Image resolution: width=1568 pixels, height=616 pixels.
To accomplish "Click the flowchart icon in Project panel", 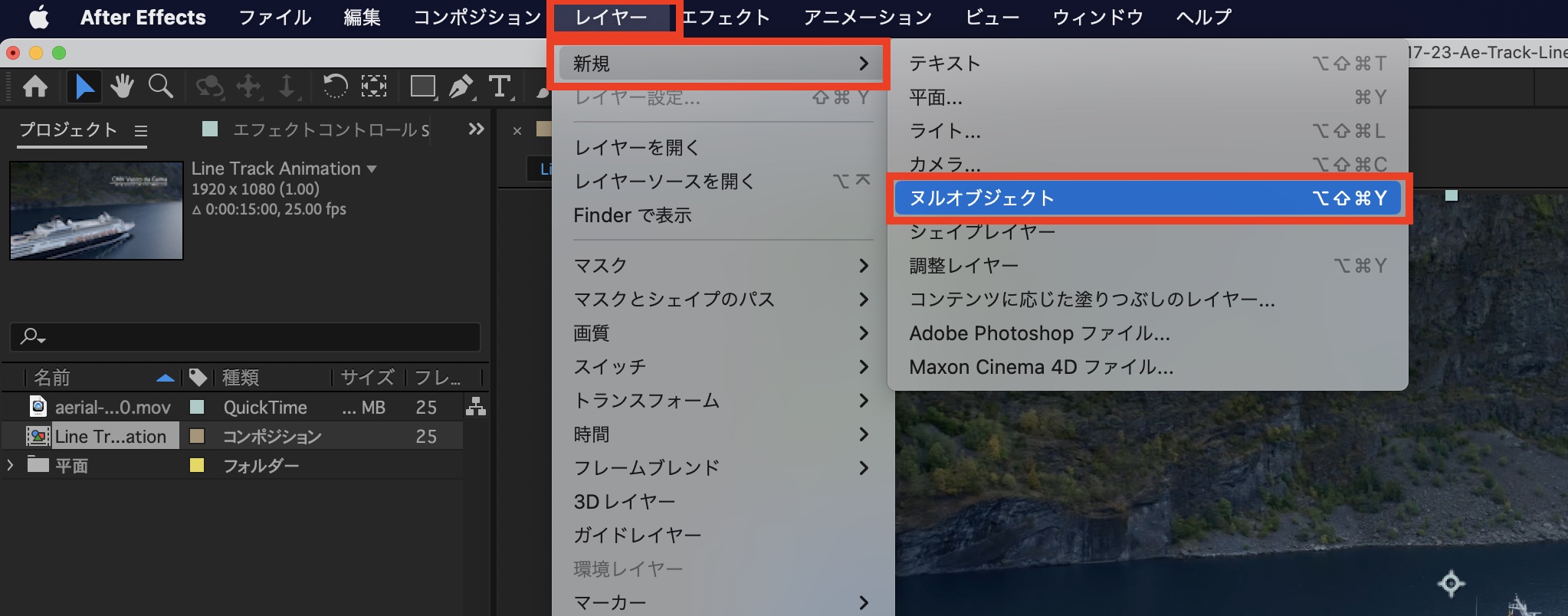I will [476, 406].
